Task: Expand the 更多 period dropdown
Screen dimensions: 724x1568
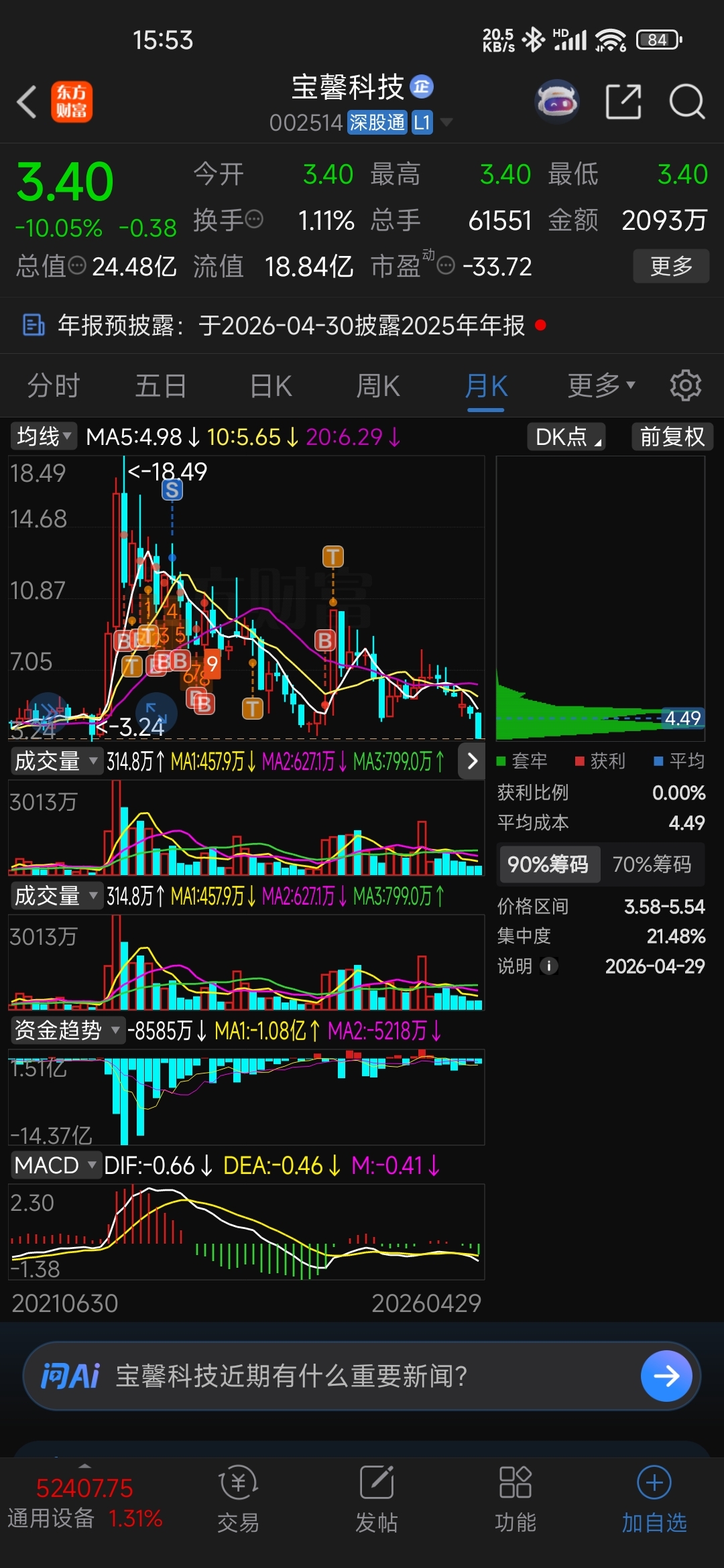Action: click(x=601, y=385)
